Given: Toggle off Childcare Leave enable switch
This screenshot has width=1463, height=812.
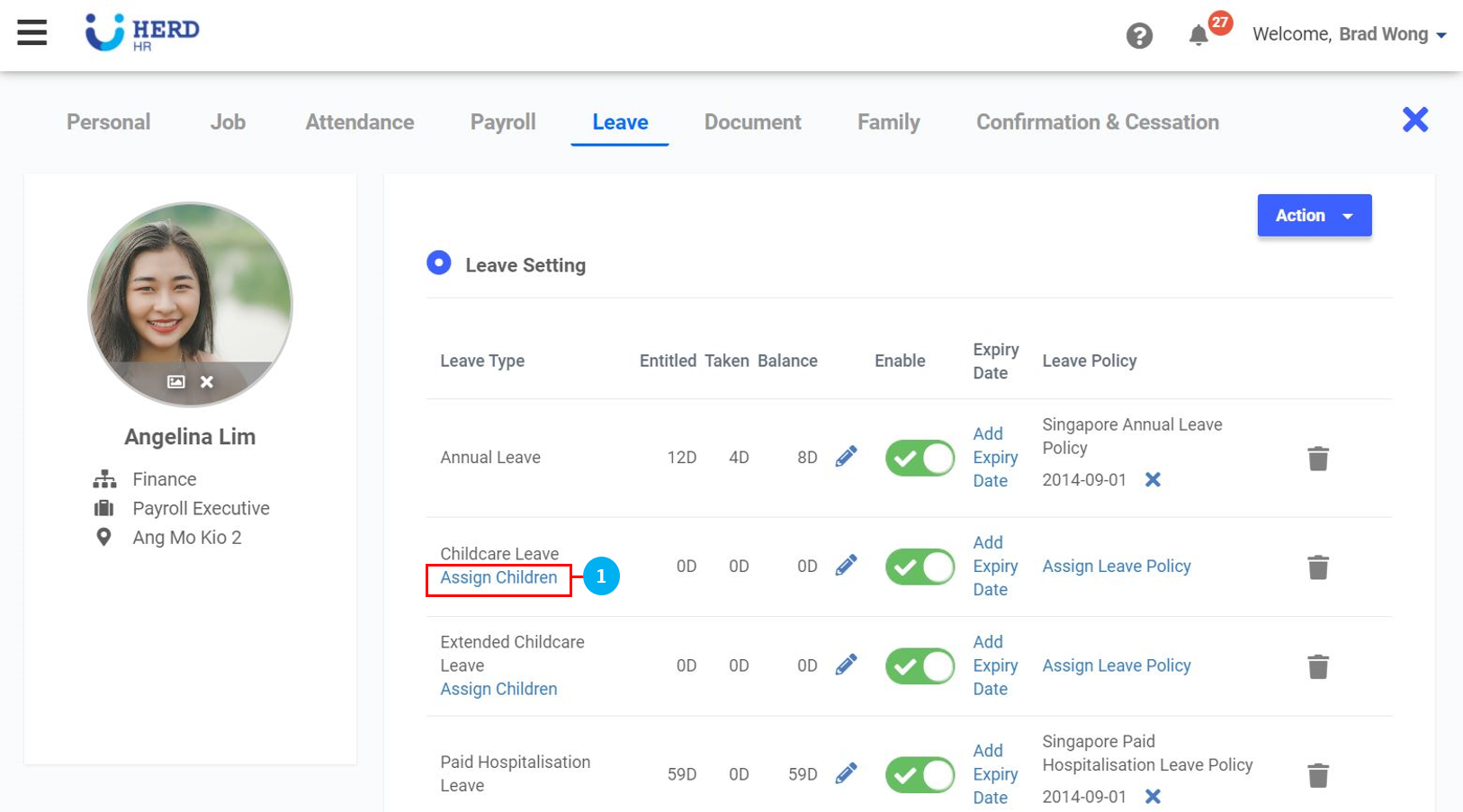Looking at the screenshot, I should [x=919, y=567].
